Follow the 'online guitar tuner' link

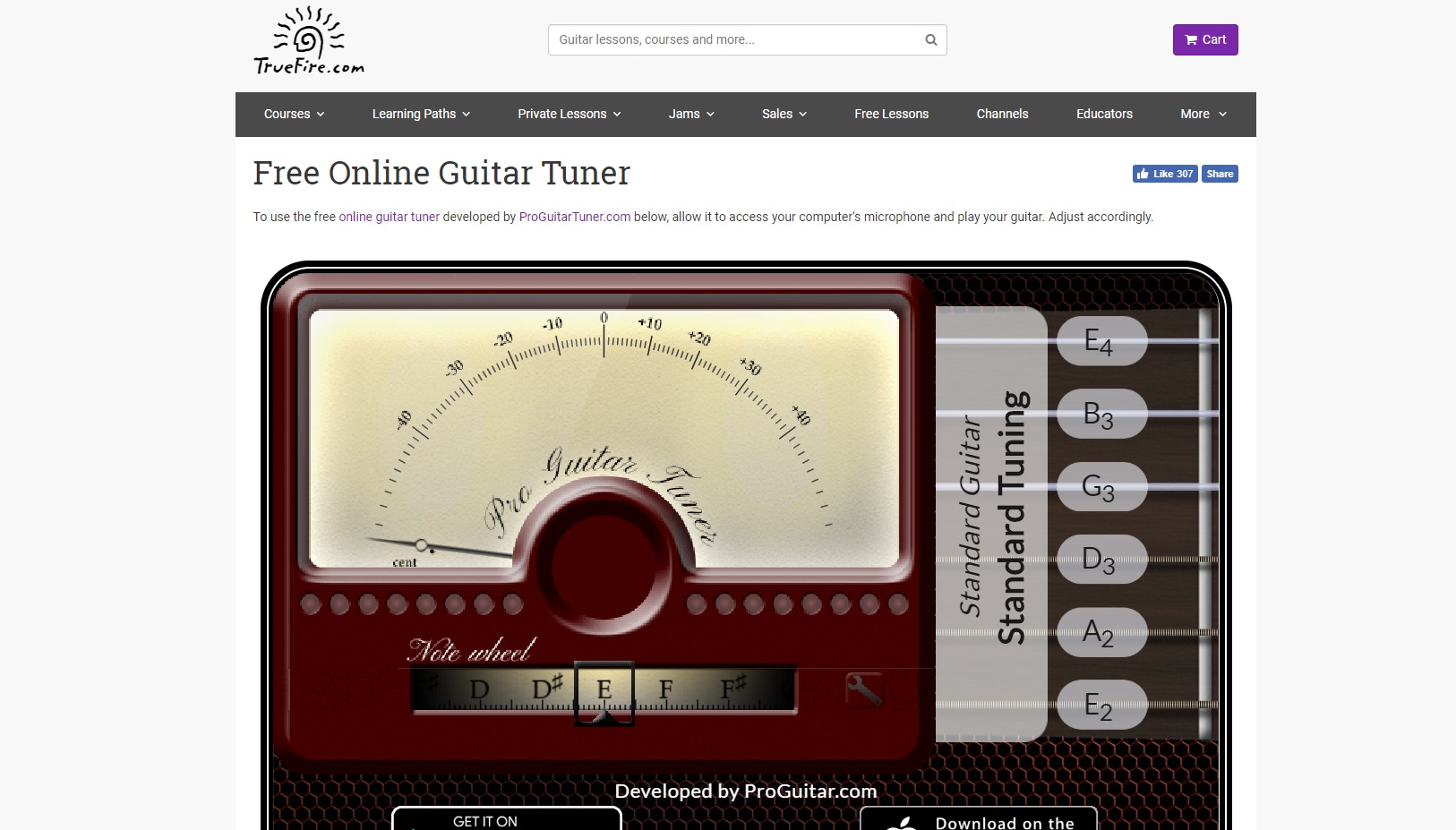click(390, 217)
